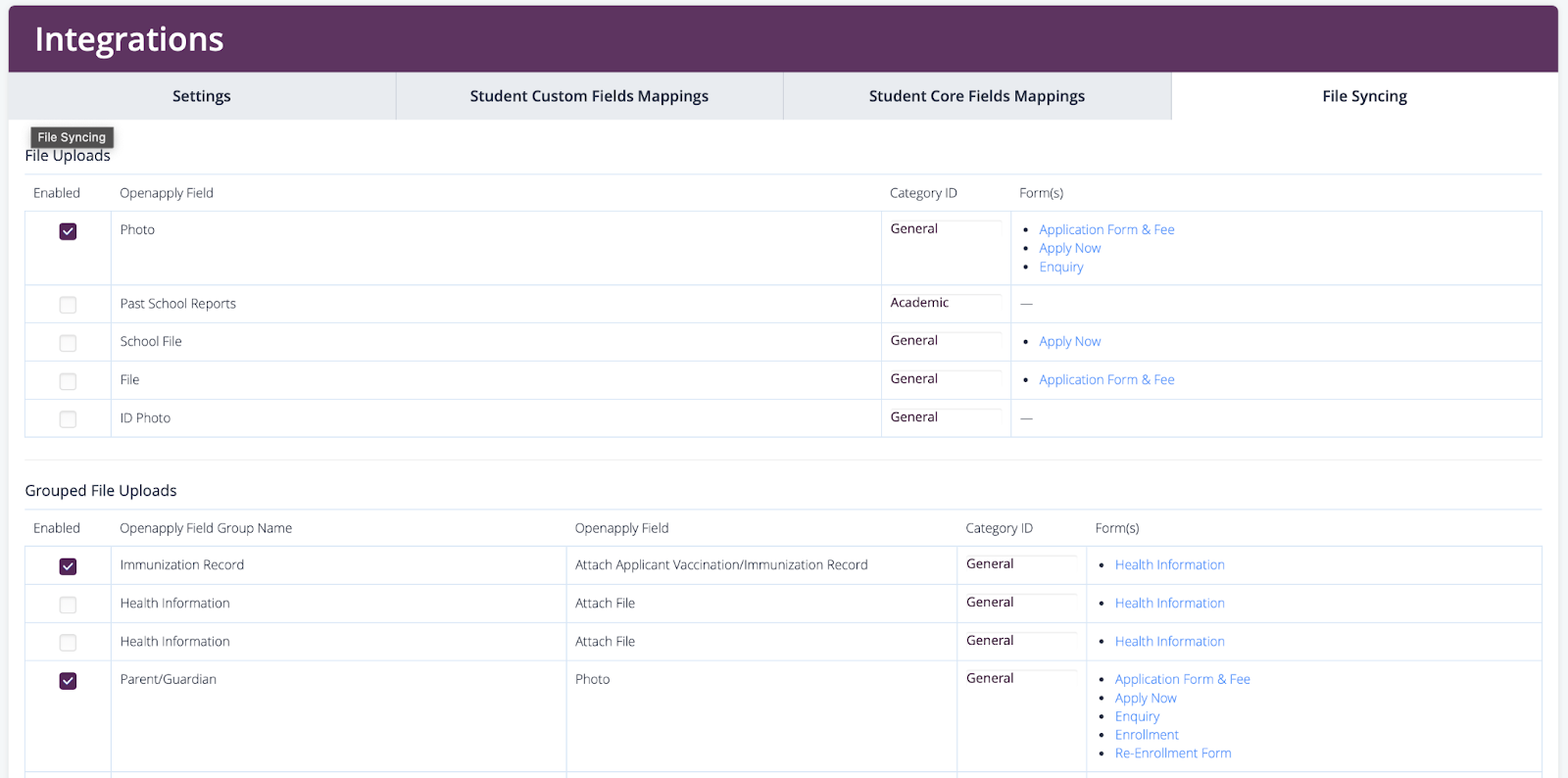This screenshot has width=1568, height=778.
Task: Disable the Photo file upload checkbox
Action: point(68,231)
